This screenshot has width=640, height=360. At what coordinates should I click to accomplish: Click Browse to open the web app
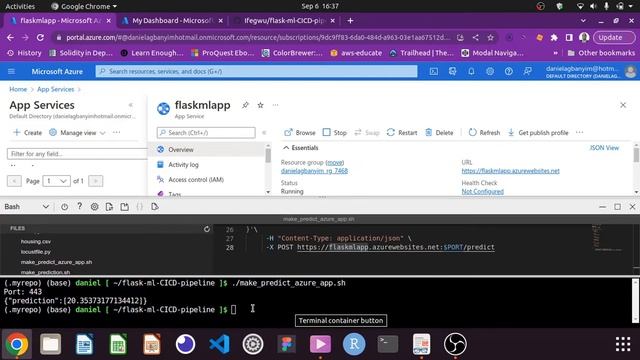300,133
